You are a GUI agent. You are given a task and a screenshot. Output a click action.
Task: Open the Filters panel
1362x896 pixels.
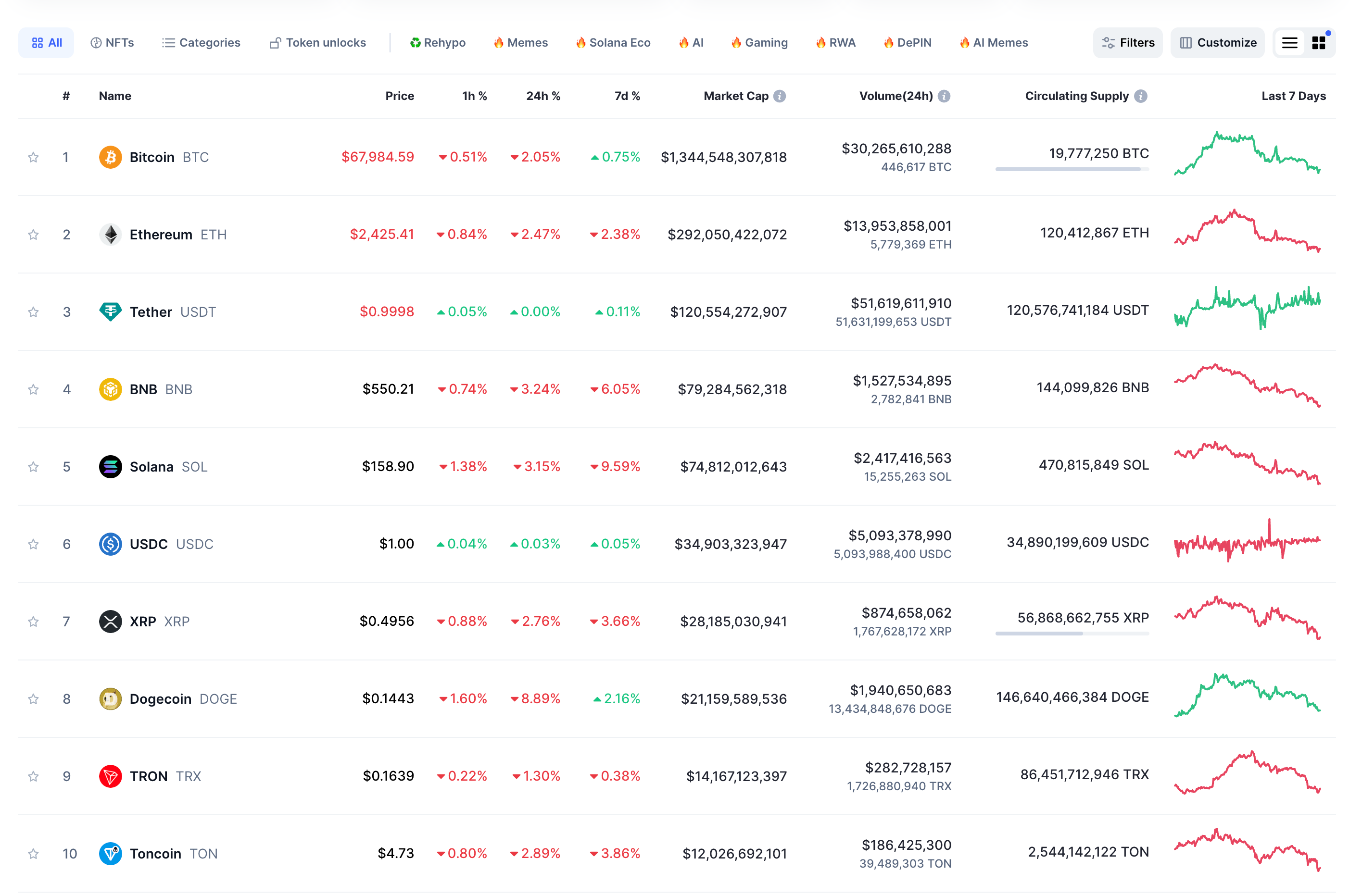(1127, 43)
